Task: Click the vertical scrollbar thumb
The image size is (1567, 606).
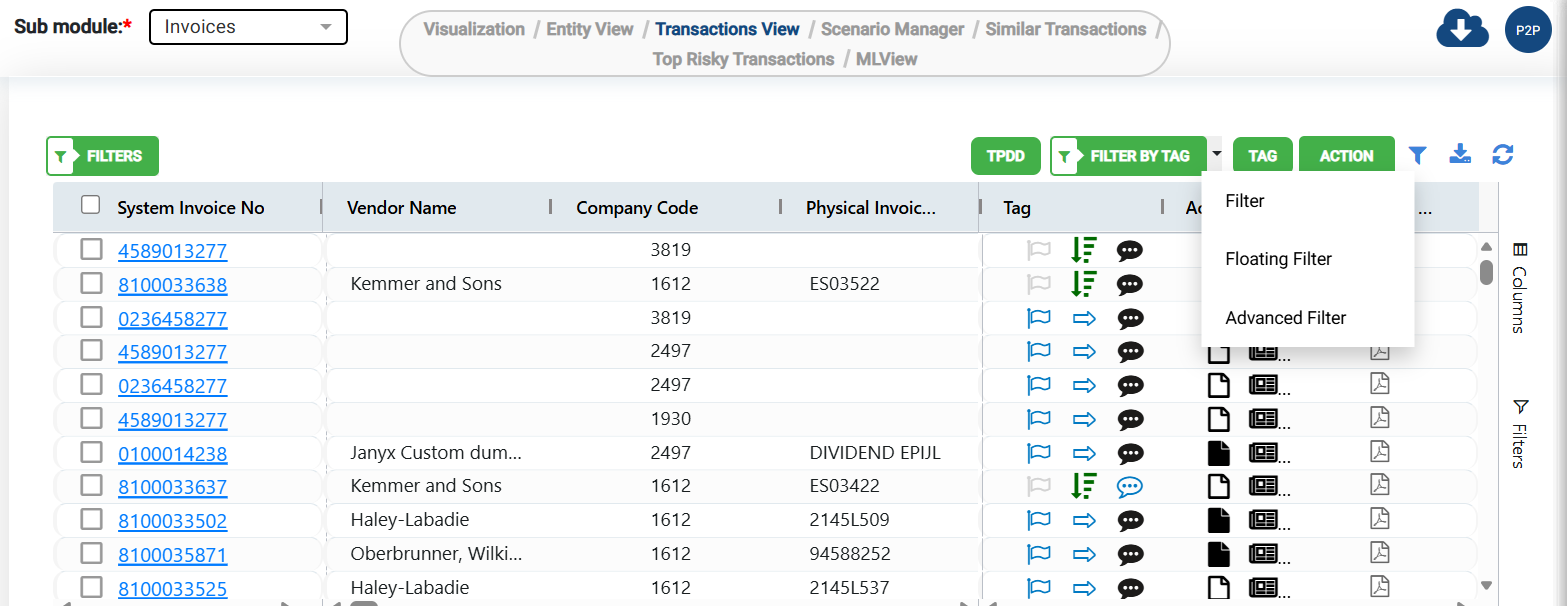Action: [x=1486, y=272]
